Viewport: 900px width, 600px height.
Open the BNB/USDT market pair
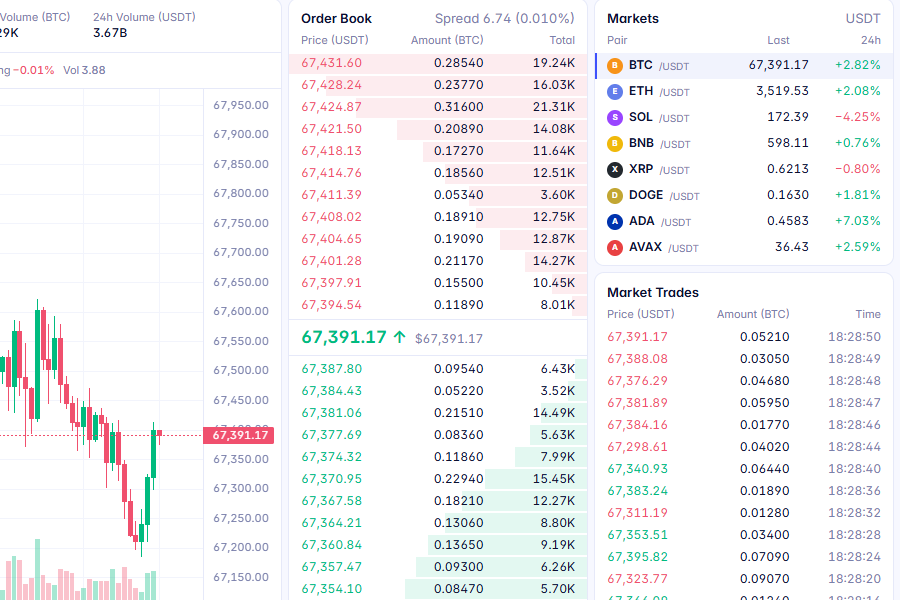tap(744, 144)
